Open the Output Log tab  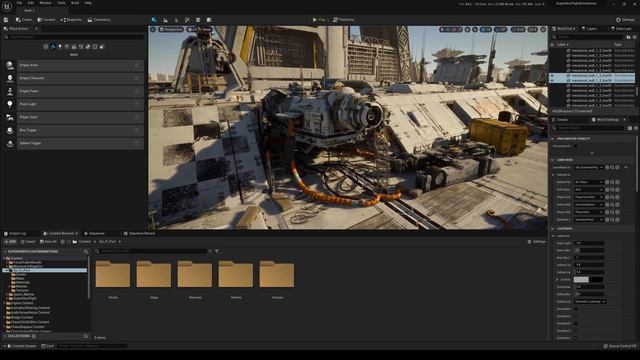[15, 233]
